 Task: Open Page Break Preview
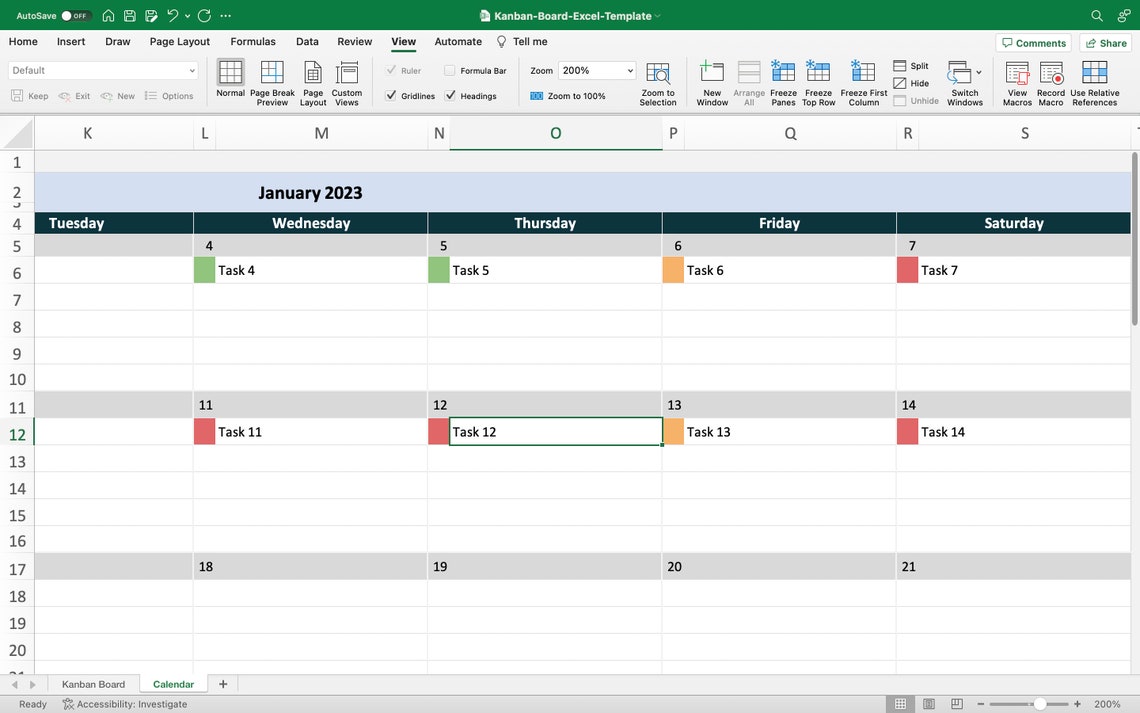(x=272, y=83)
